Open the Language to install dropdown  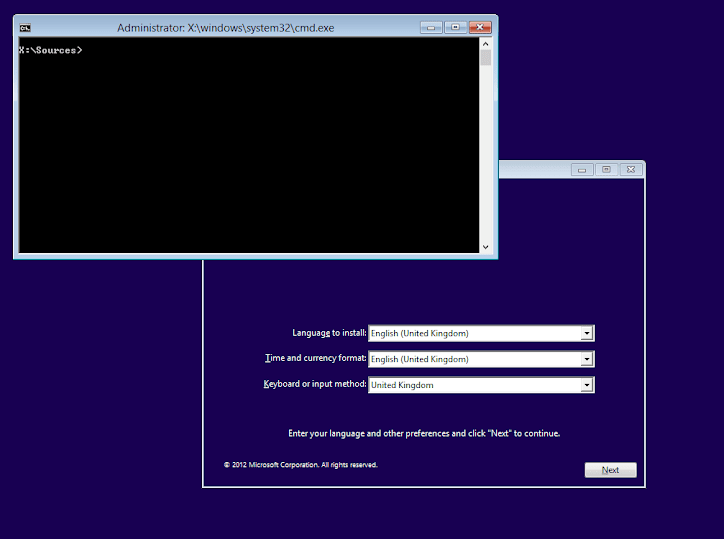(x=586, y=333)
